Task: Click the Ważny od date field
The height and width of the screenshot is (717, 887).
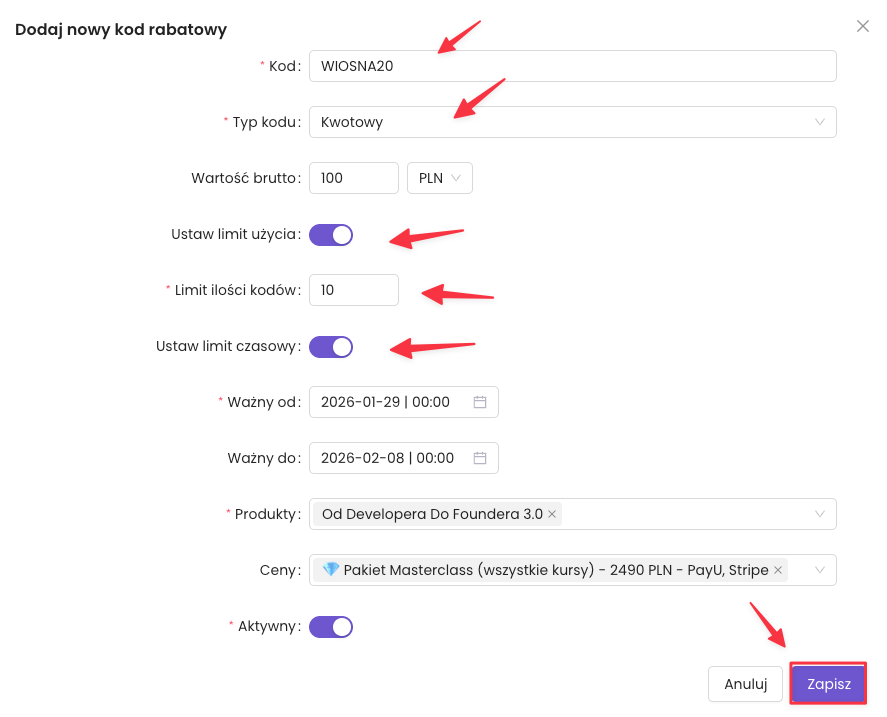Action: click(x=390, y=402)
